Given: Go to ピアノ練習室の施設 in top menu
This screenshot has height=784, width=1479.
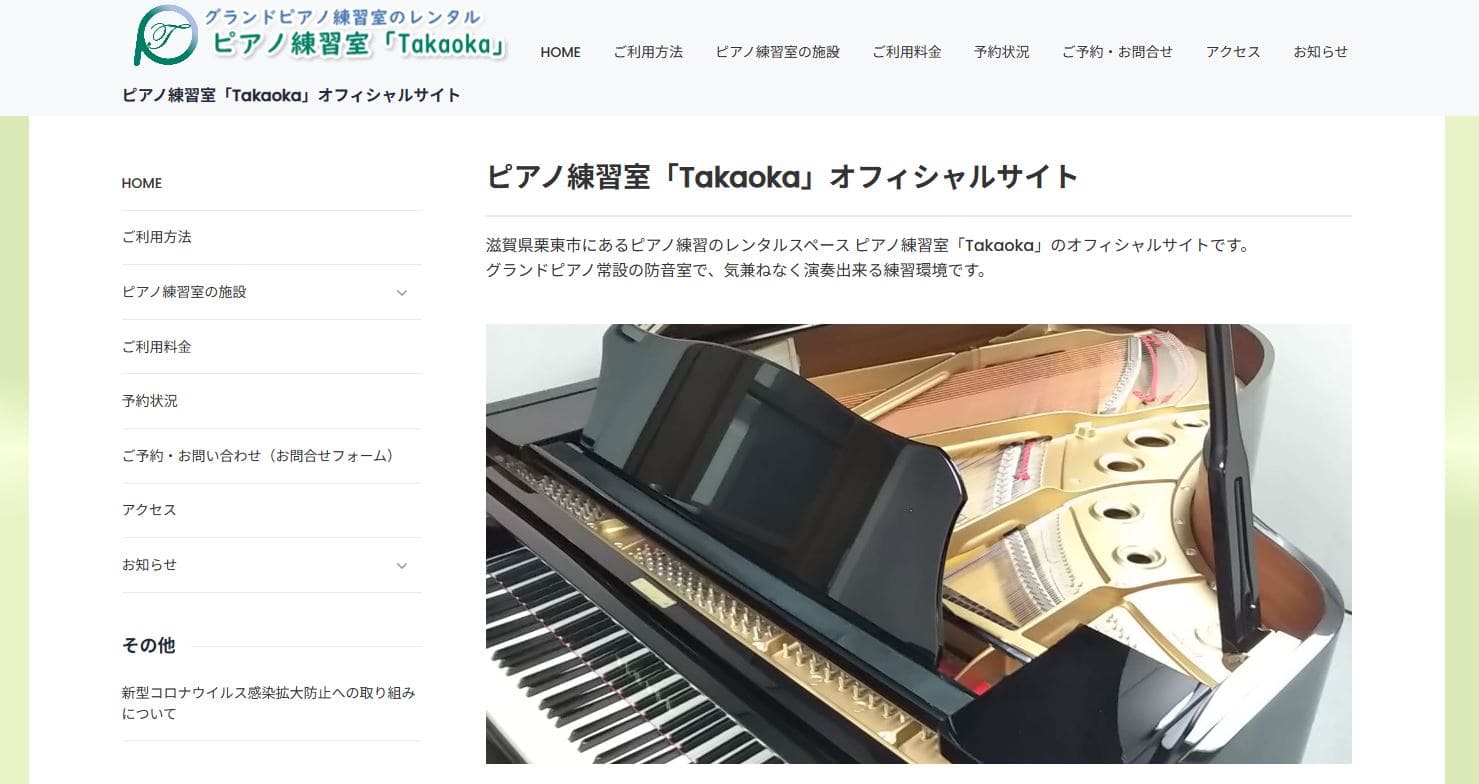Looking at the screenshot, I should pos(777,52).
